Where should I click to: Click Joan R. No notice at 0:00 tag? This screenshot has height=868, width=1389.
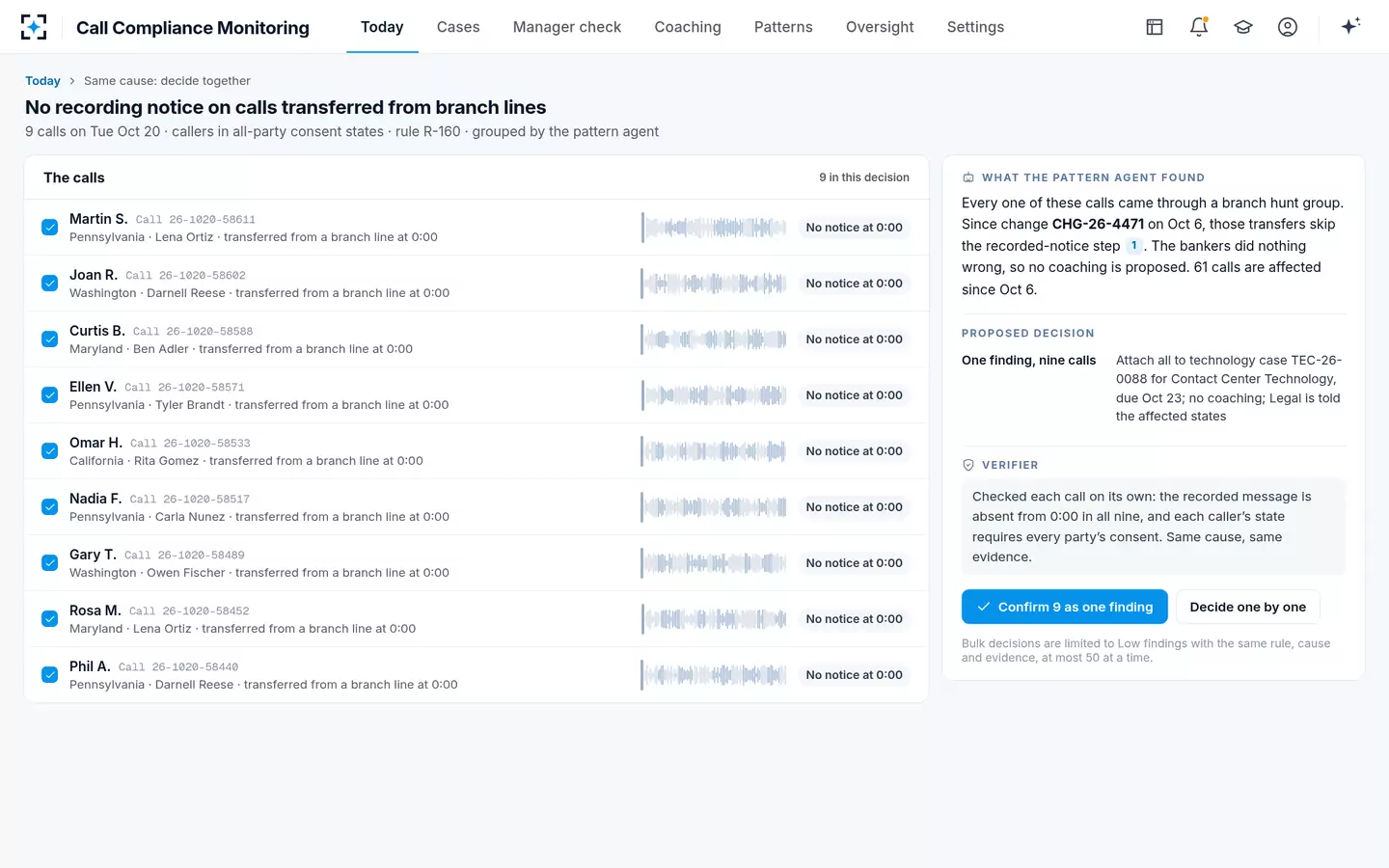point(855,284)
